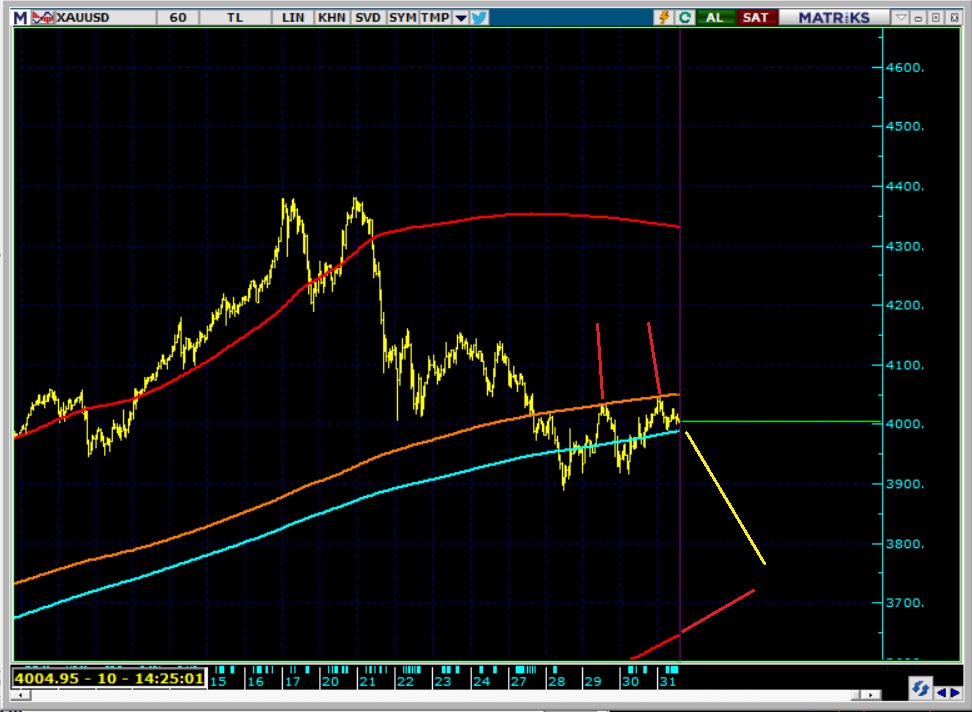
Task: Open the Twitter bird icon
Action: [478, 17]
